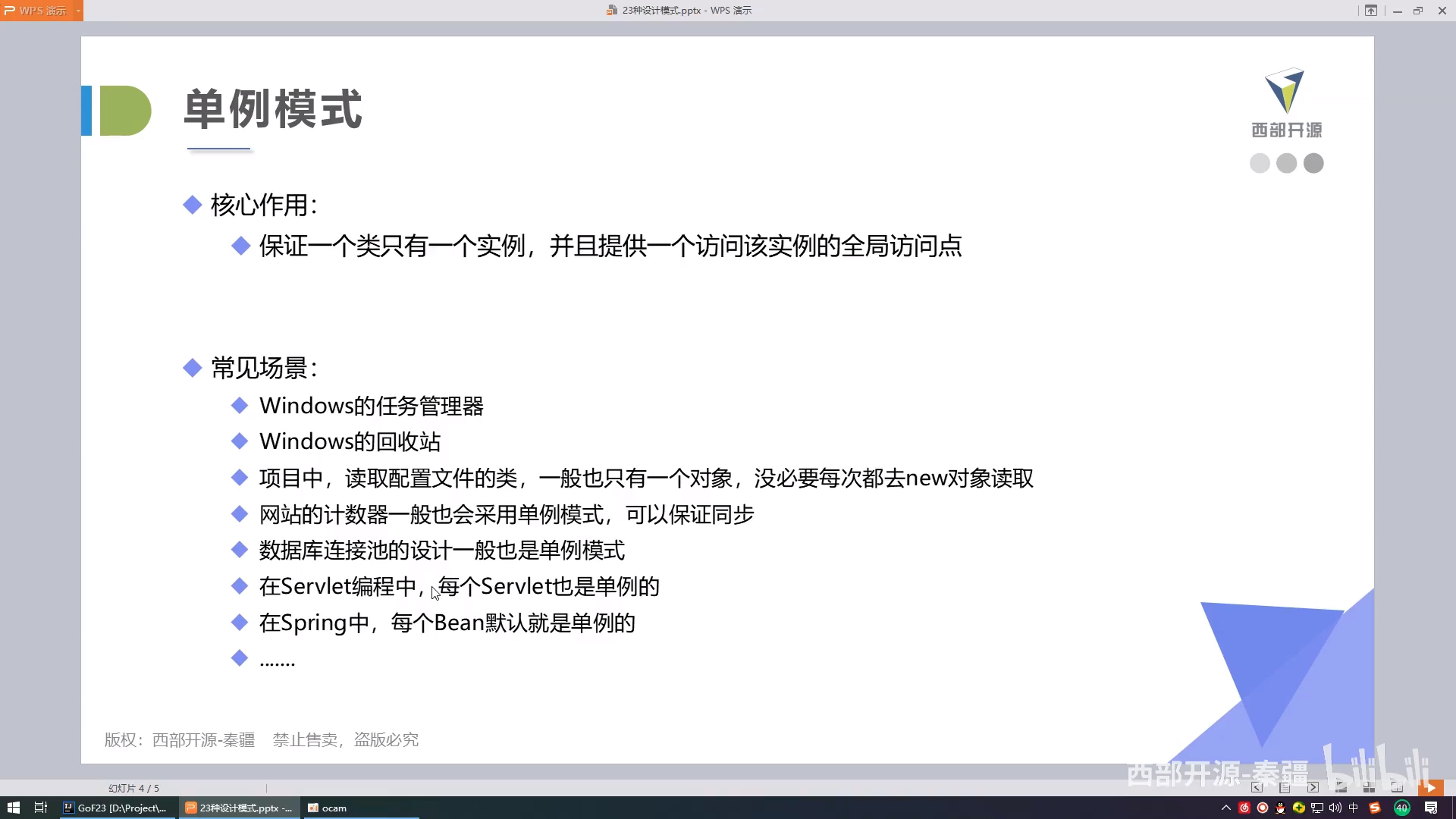Open the volume slider from the tray
The height and width of the screenshot is (819, 1456).
pos(1335,806)
